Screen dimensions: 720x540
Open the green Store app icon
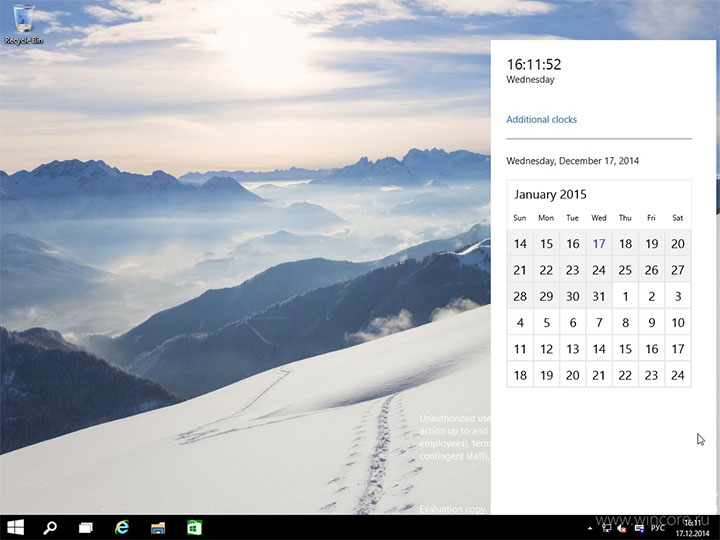coord(194,527)
